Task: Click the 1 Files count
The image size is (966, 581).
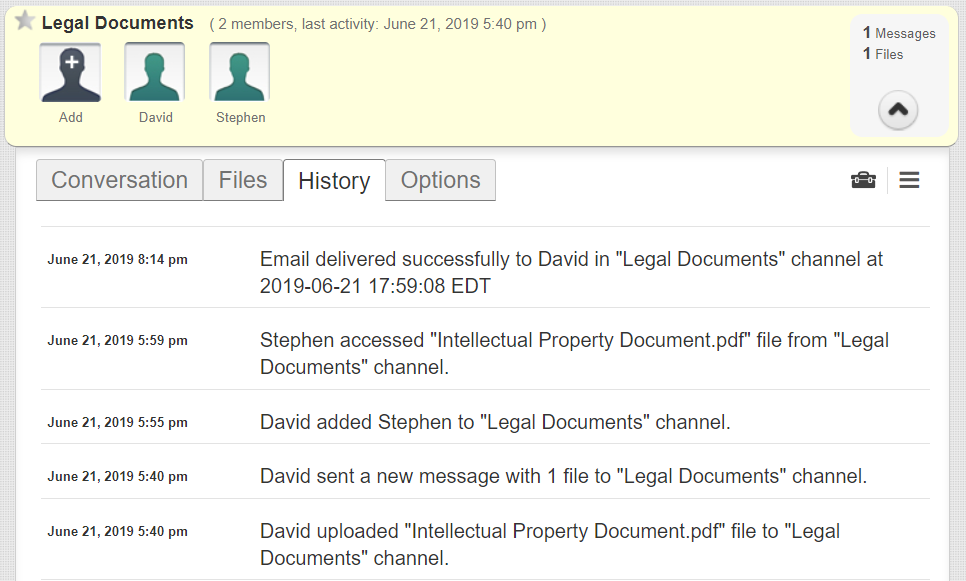Action: click(883, 54)
